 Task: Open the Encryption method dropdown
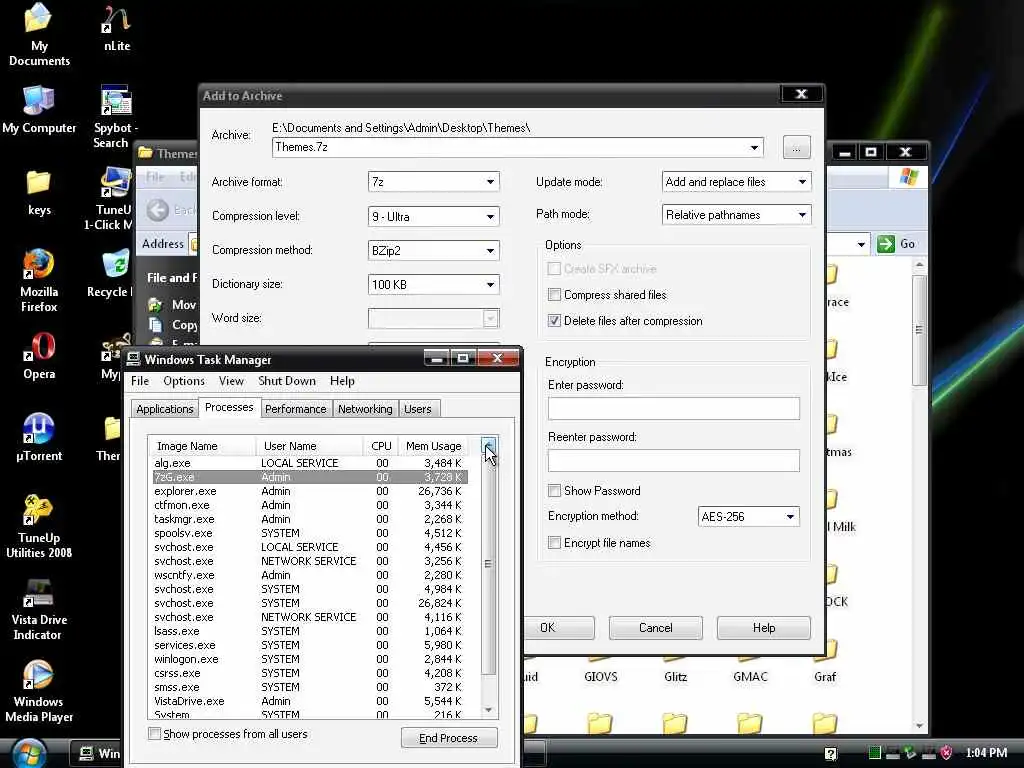790,517
